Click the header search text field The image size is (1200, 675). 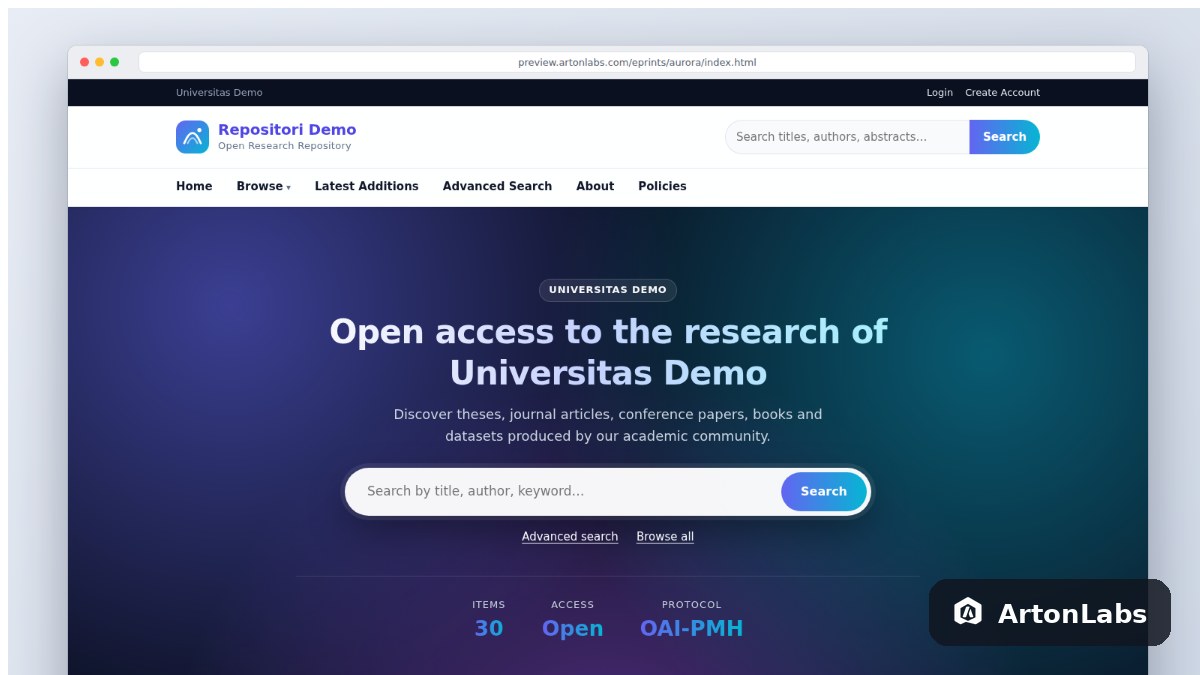tap(848, 137)
